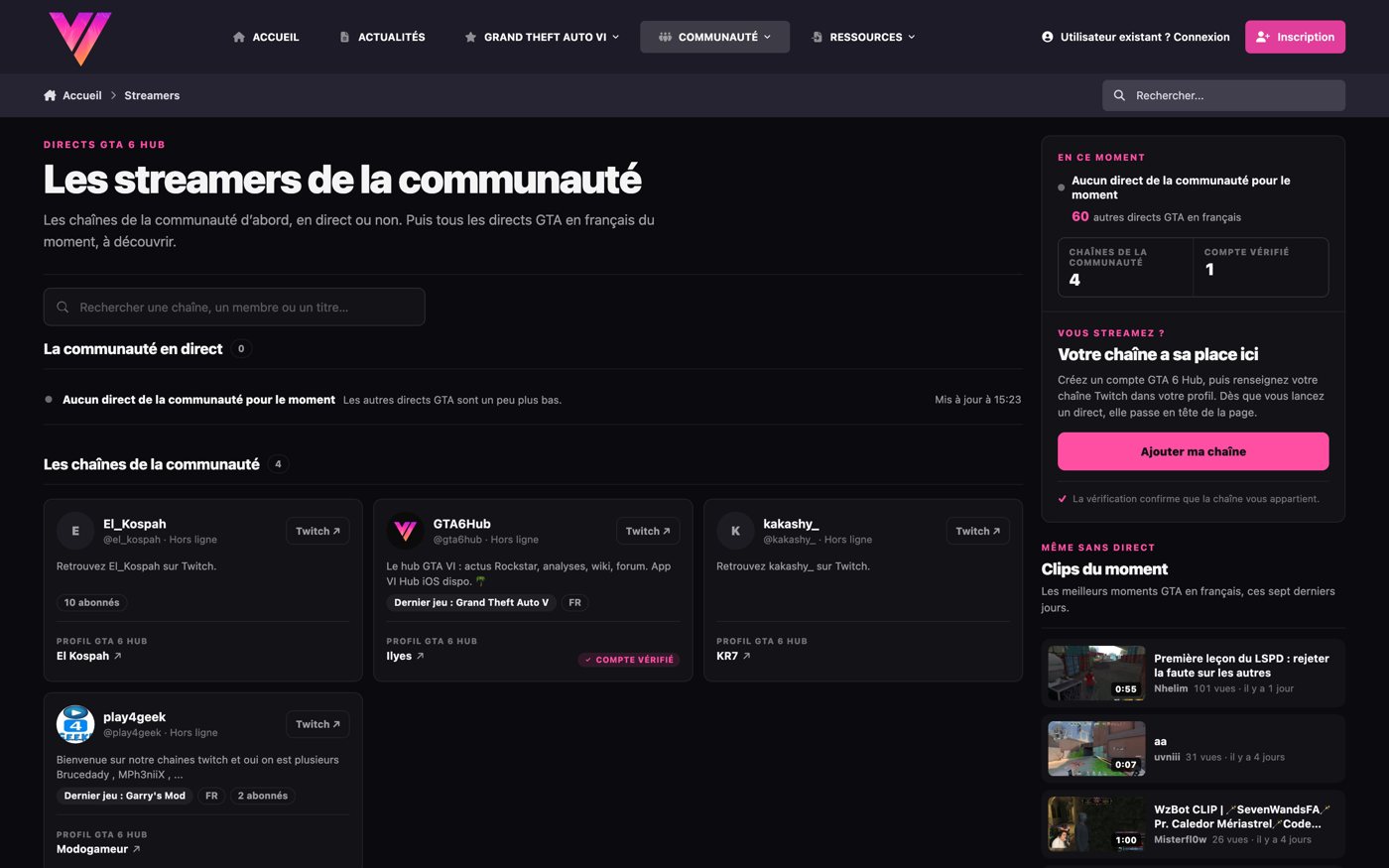Viewport: 1389px width, 868px height.
Task: Click 'Dernier jeu : Garry's Mod' tag
Action: [125, 796]
